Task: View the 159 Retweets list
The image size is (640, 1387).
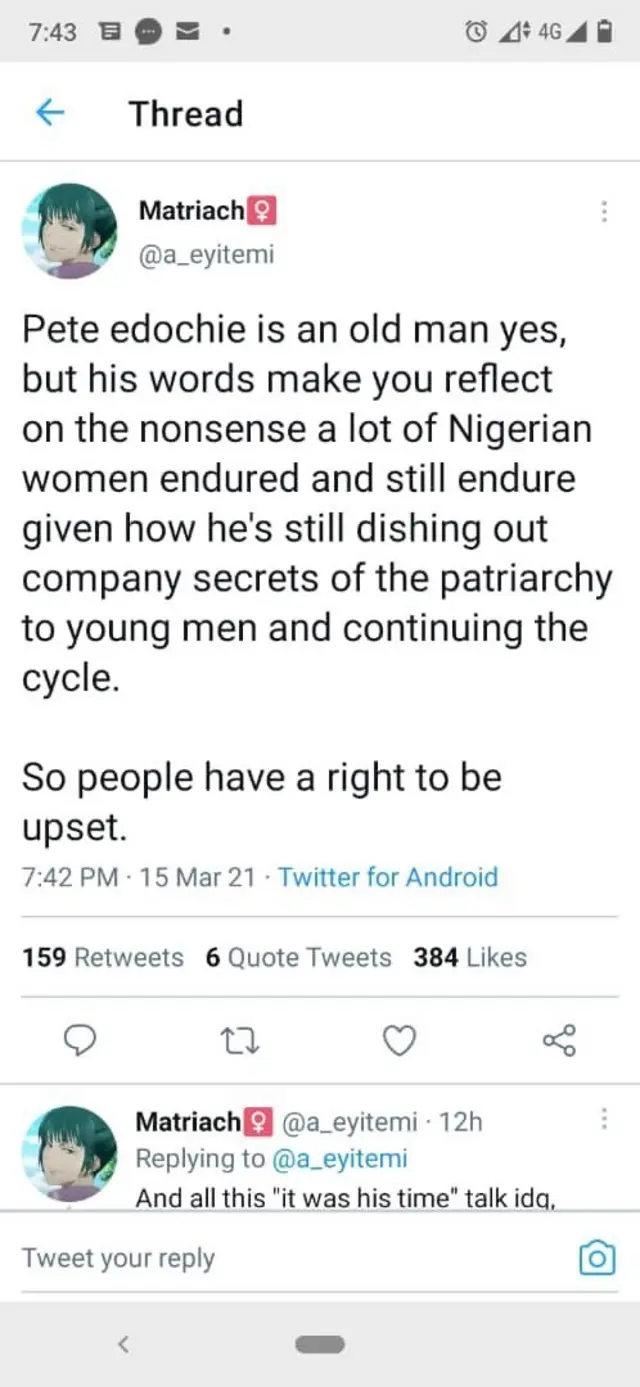Action: pyautogui.click(x=103, y=957)
